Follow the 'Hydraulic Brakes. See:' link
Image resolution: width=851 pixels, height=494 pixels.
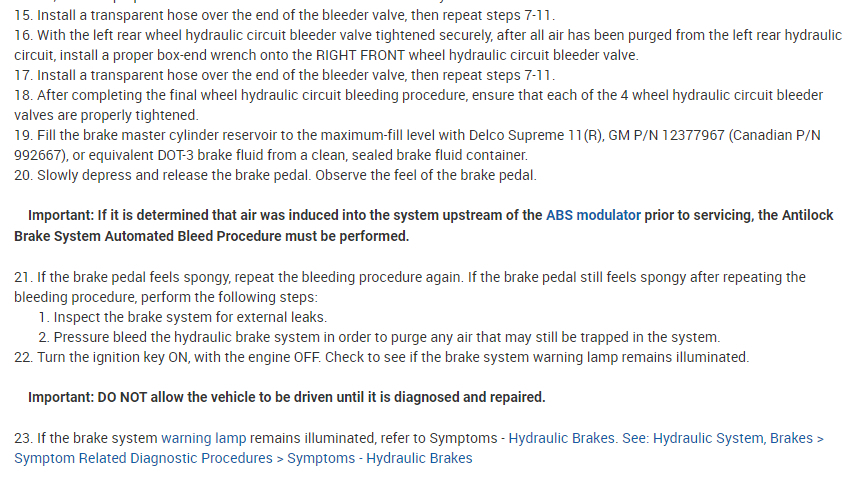(x=562, y=438)
